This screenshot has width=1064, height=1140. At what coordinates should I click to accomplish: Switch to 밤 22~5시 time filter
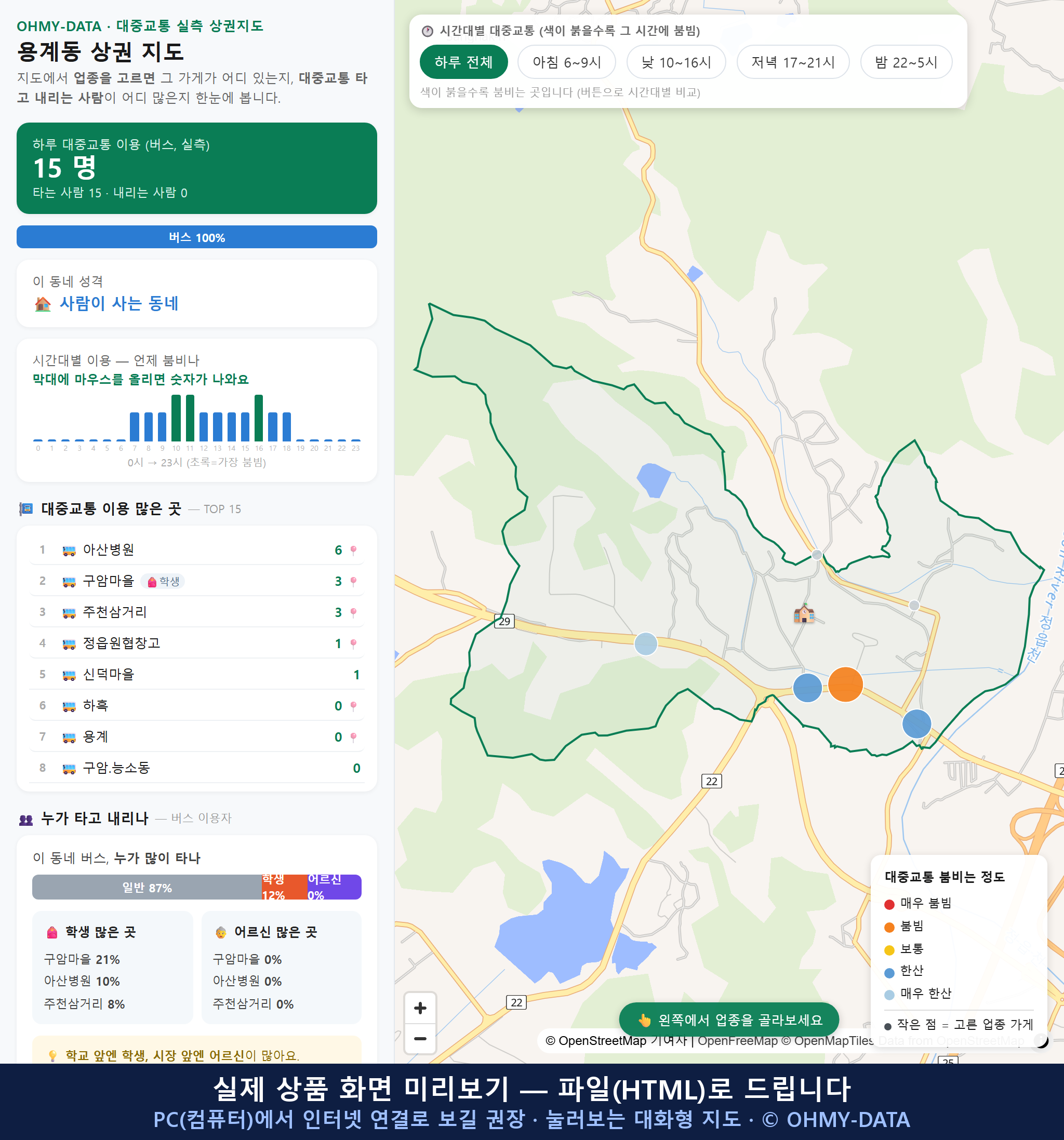906,62
